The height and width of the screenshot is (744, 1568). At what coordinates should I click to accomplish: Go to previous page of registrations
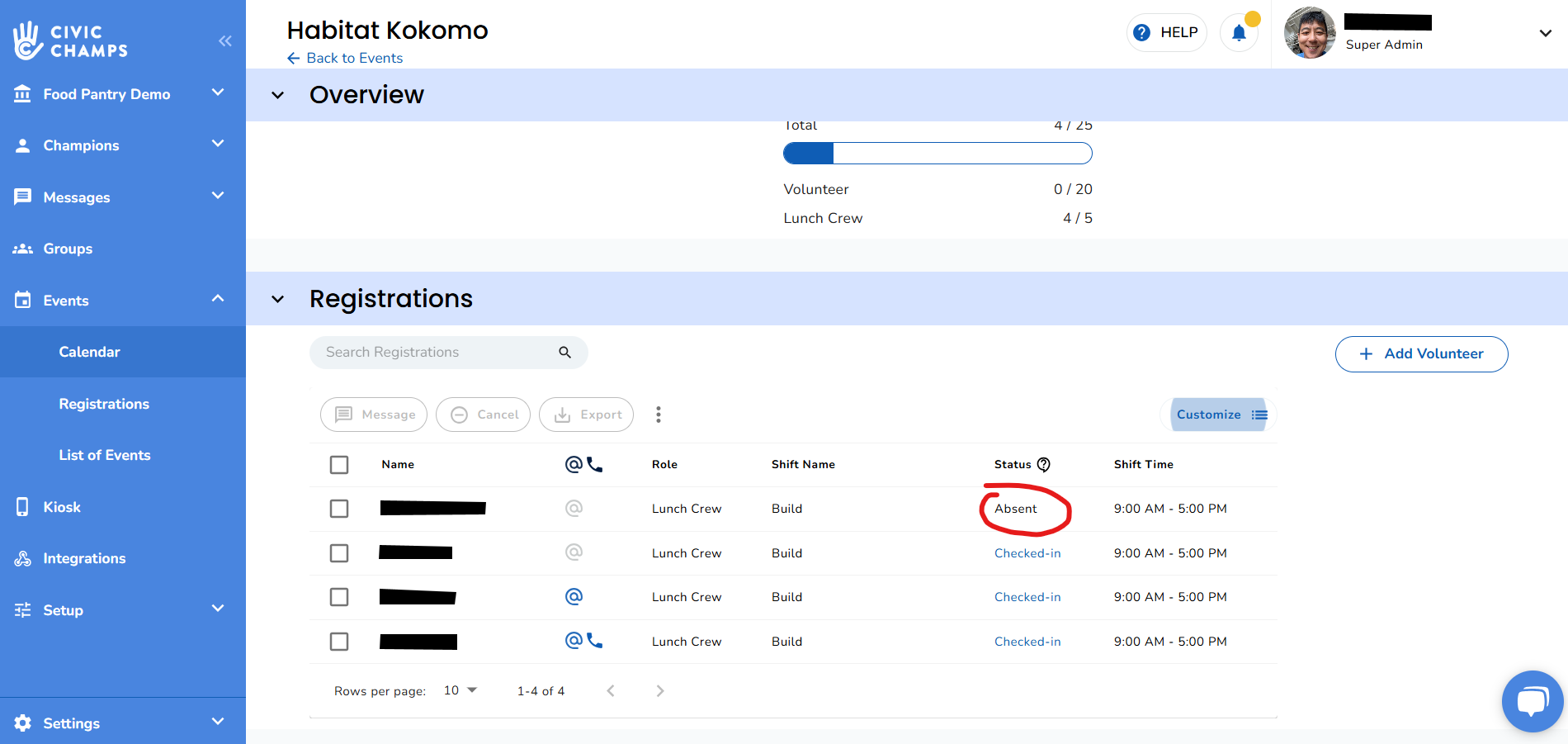click(611, 690)
